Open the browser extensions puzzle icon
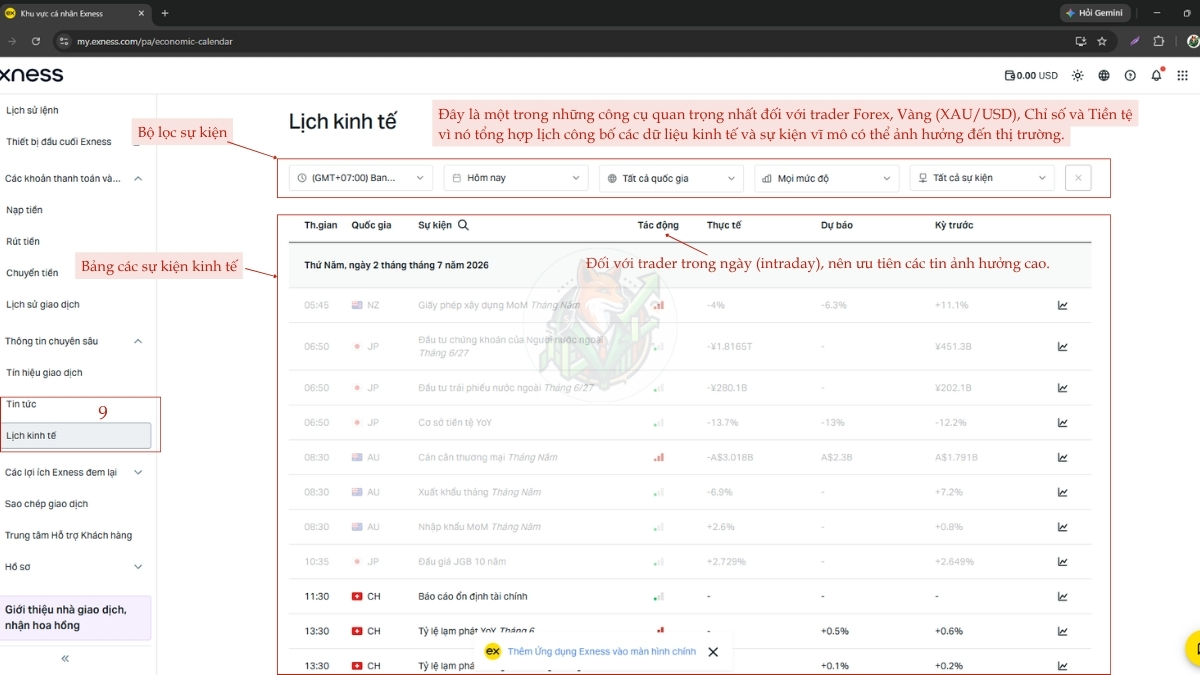The image size is (1200, 675). point(1159,42)
